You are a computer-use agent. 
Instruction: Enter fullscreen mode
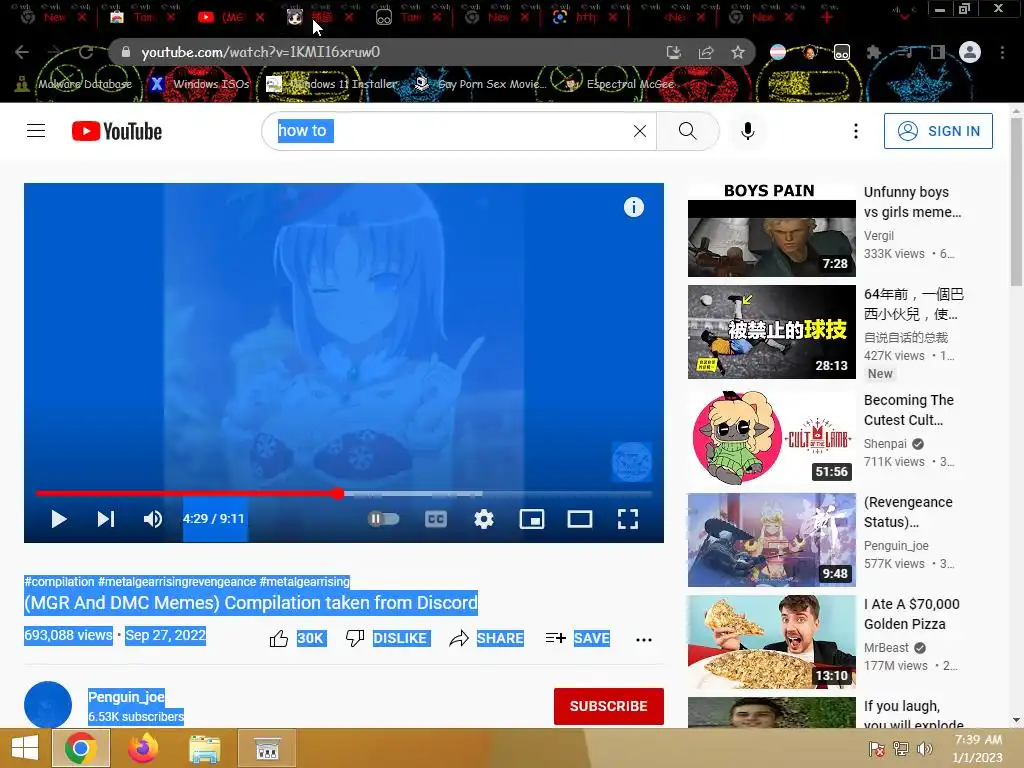(628, 519)
